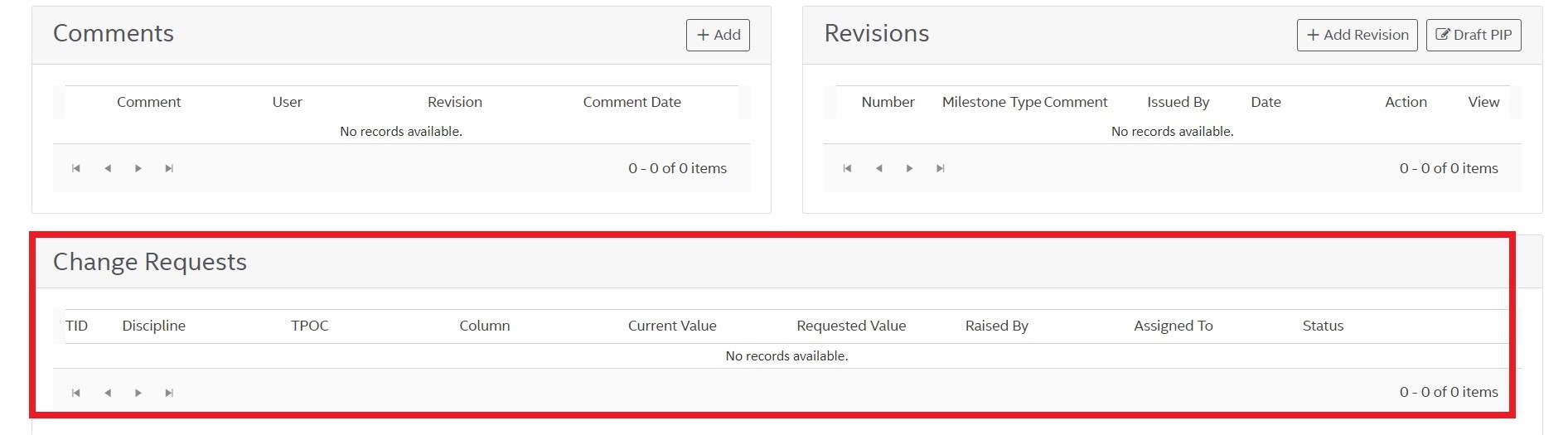Viewport: 1568px width, 435px height.
Task: Go to last page in Comments pager
Action: [x=169, y=168]
